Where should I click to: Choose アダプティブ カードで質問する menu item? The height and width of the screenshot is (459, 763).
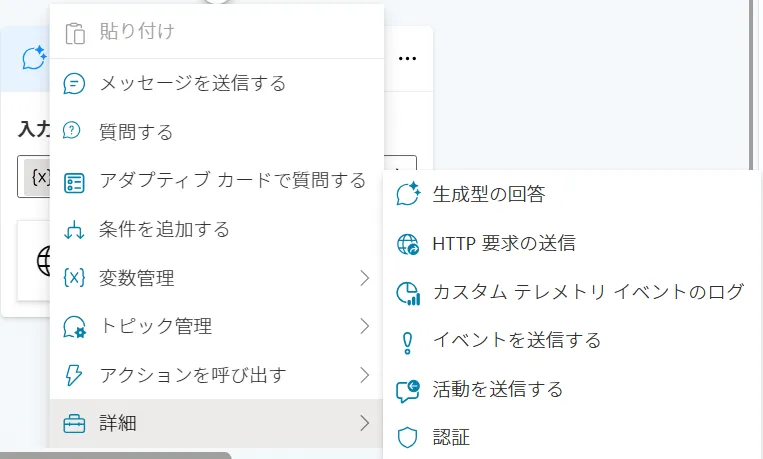[x=232, y=181]
